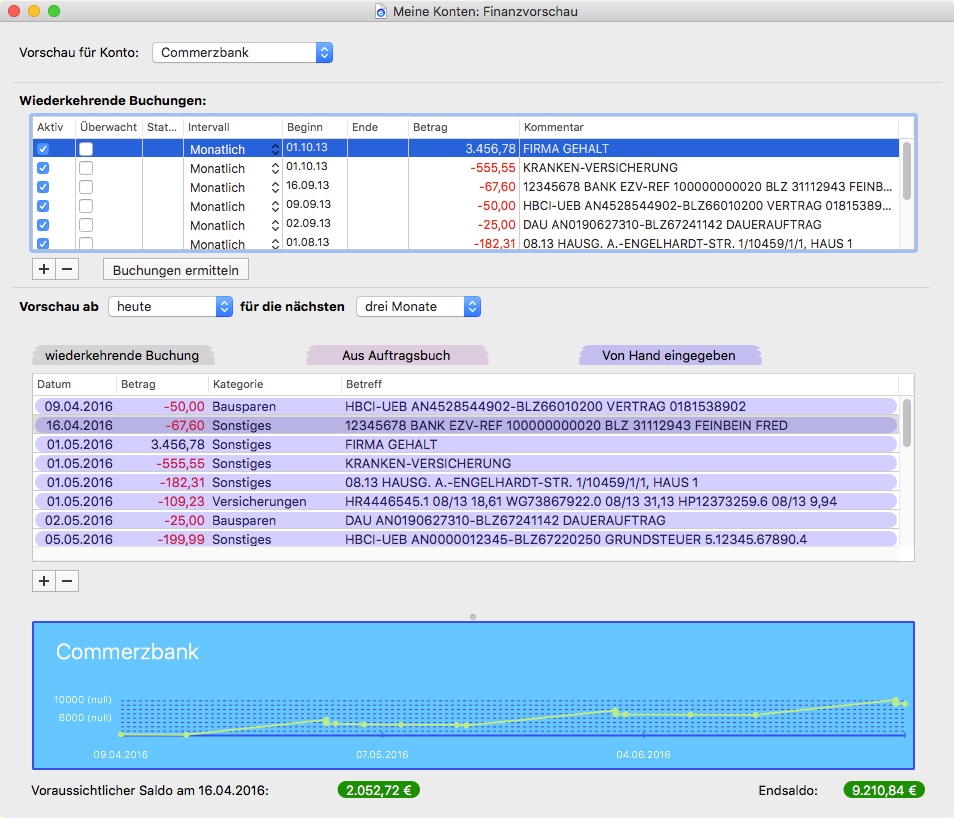954x818 pixels.
Task: Enable Überwacht for KRANKEN-VERSICHERUNG row
Action: point(86,168)
